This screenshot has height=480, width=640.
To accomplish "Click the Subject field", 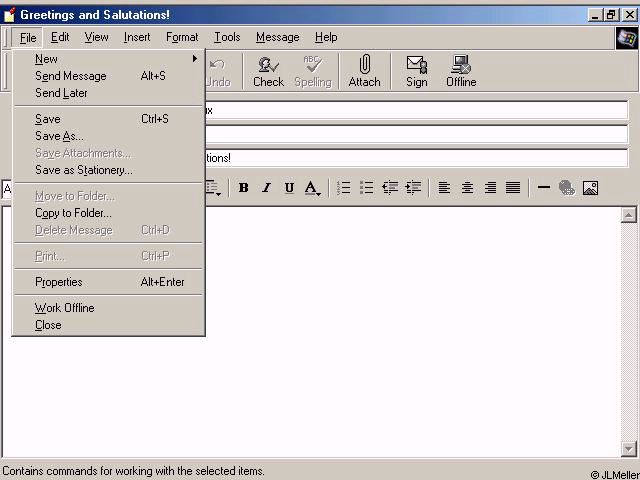I will pos(416,158).
